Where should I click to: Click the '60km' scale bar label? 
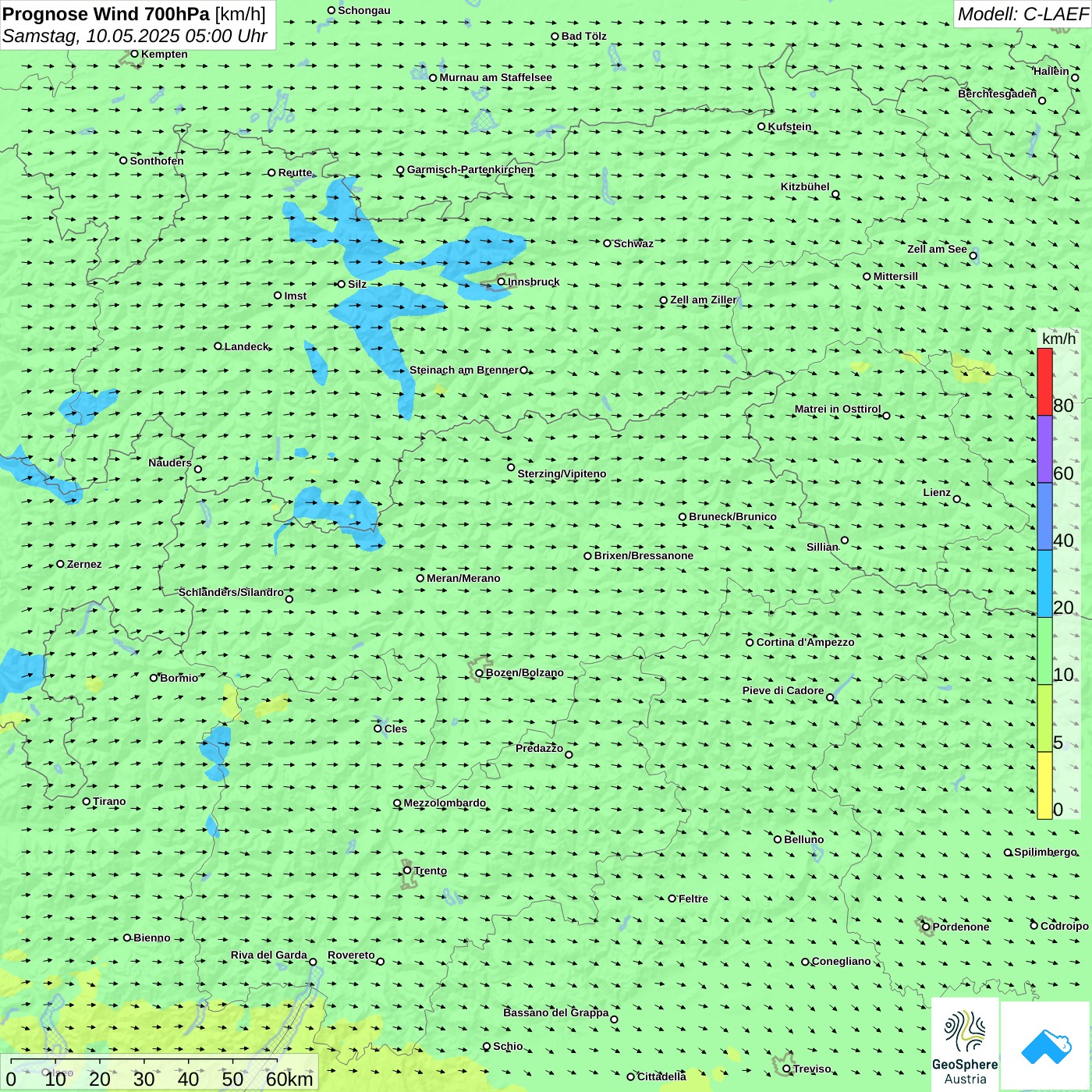289,1079
